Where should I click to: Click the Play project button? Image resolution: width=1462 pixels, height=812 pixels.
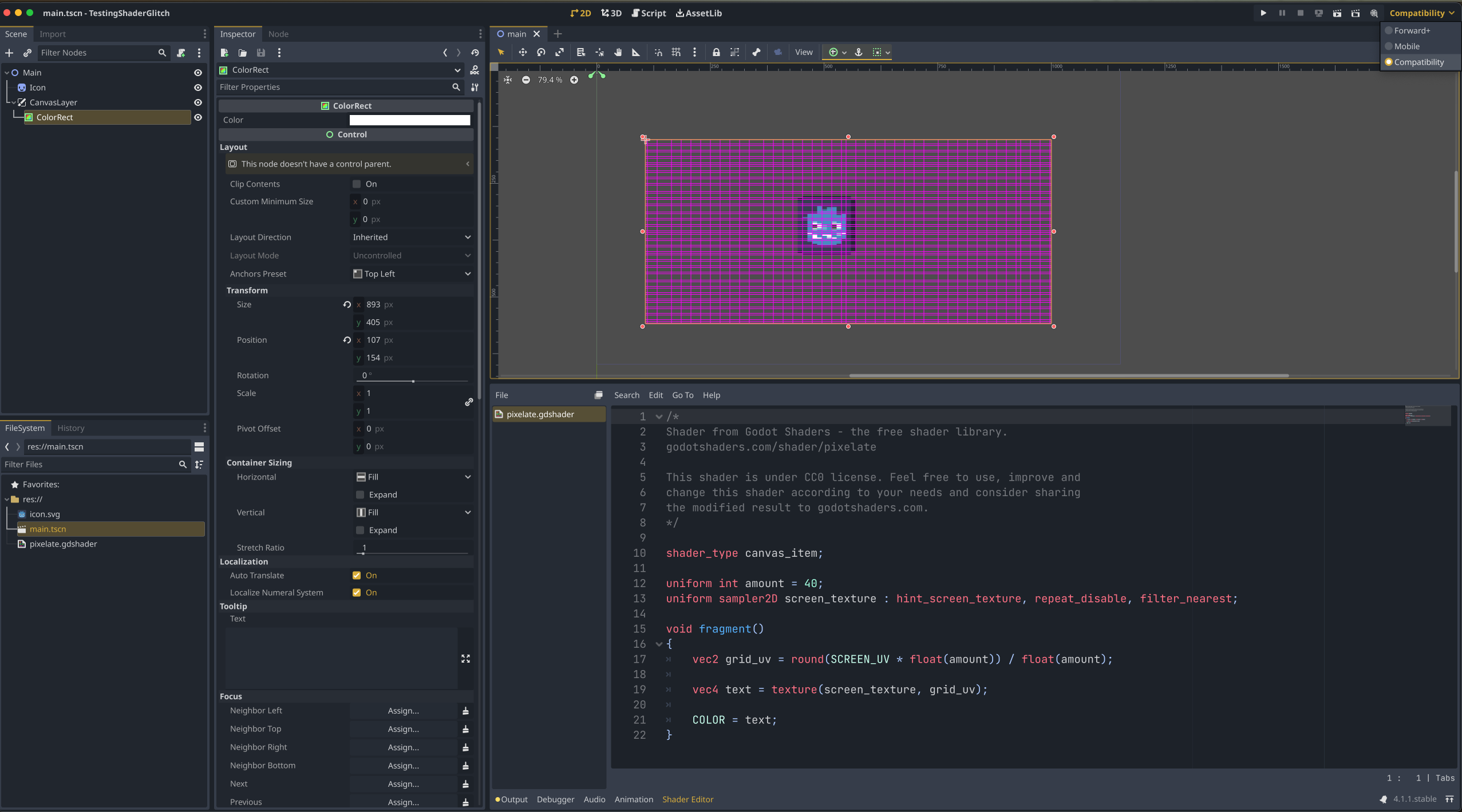point(1263,13)
